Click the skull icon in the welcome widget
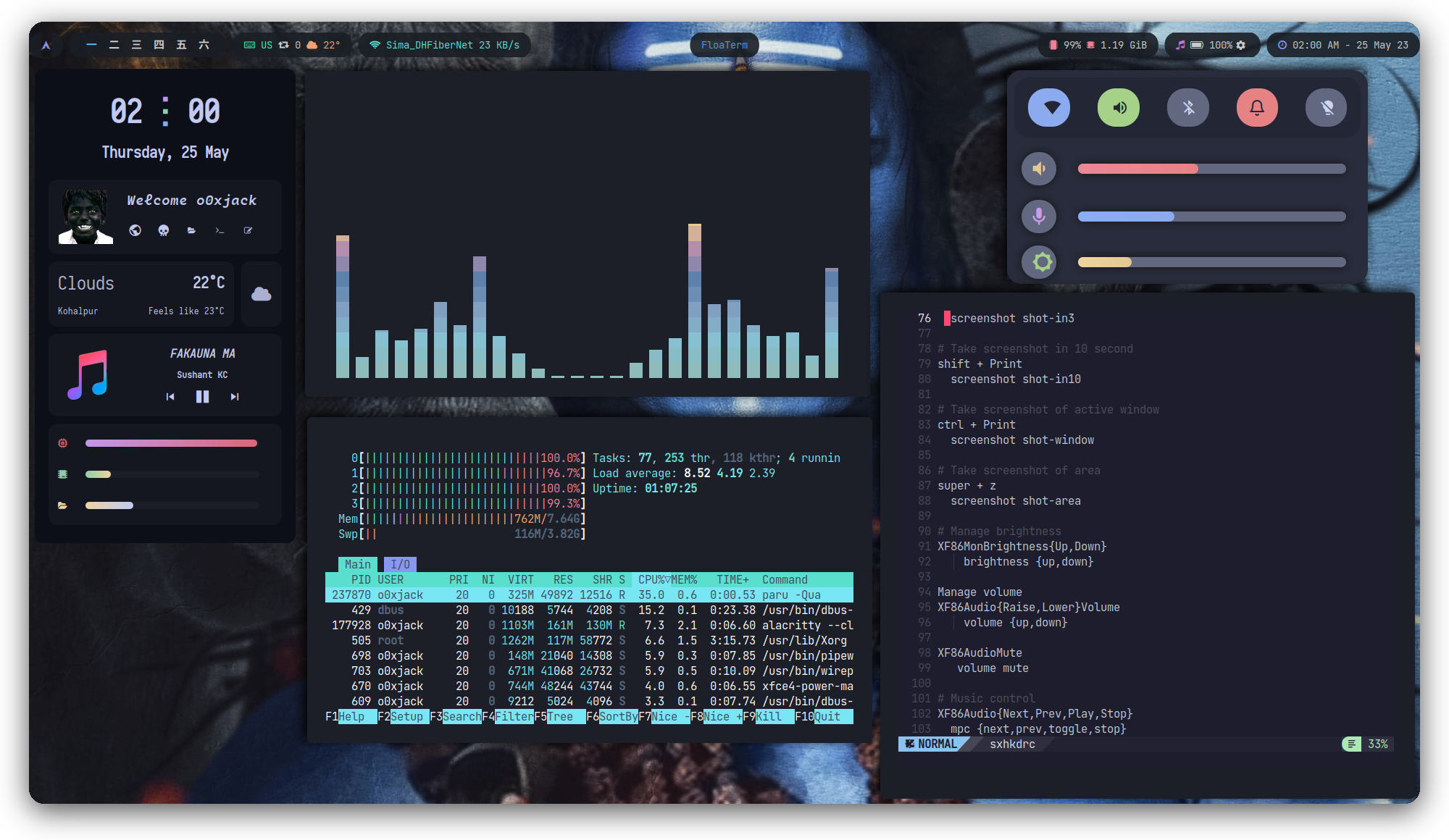 pos(163,230)
